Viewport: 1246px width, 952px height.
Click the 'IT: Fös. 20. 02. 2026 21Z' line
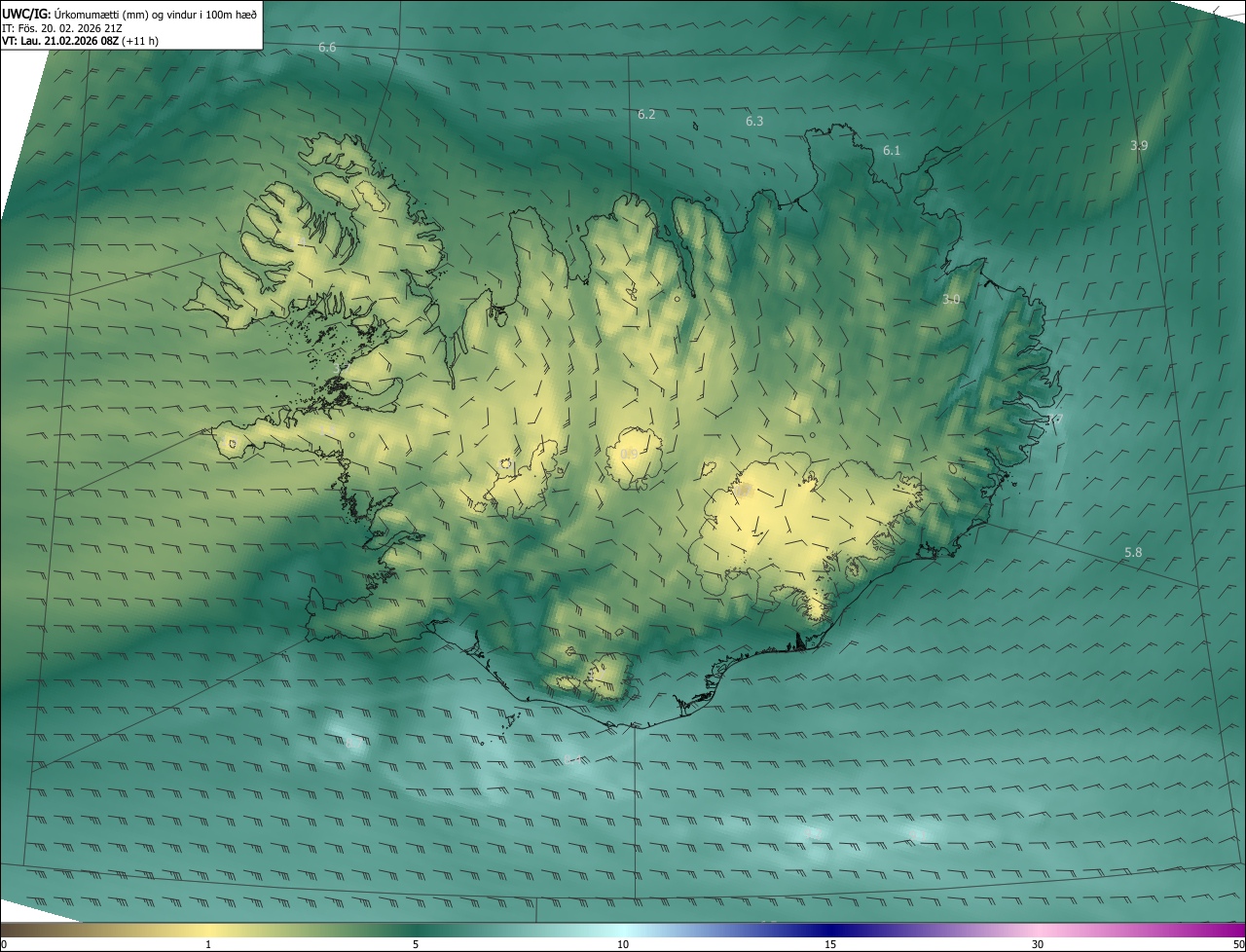click(62, 27)
